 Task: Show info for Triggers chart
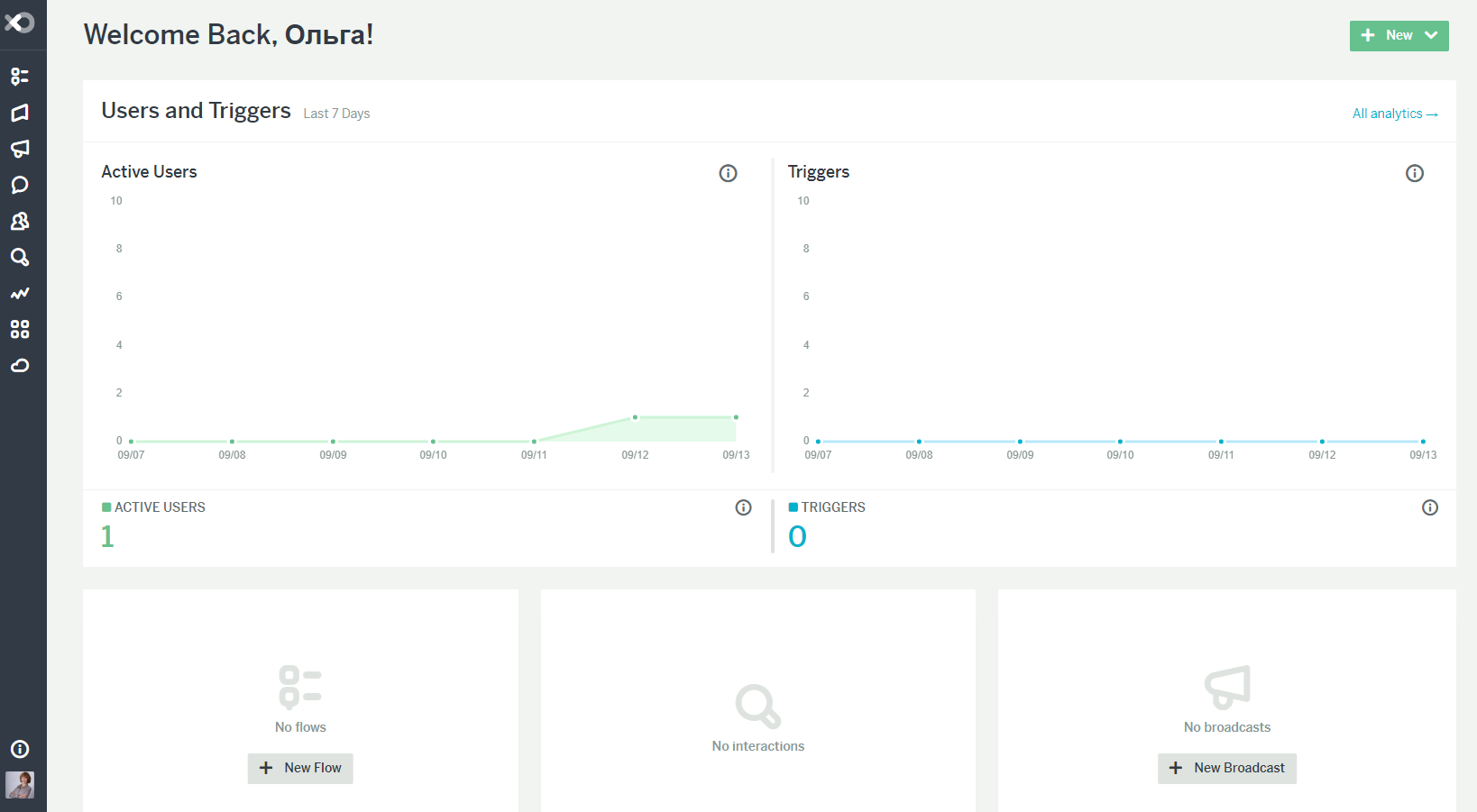pyautogui.click(x=1414, y=173)
